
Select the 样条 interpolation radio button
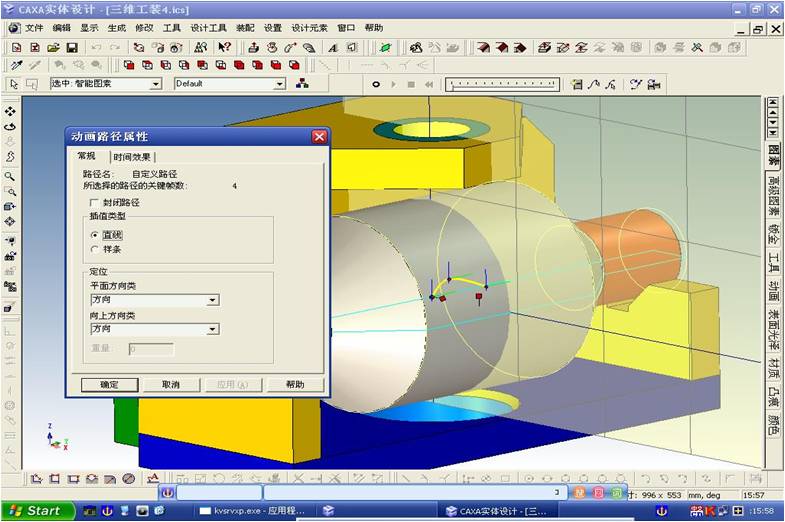(95, 249)
